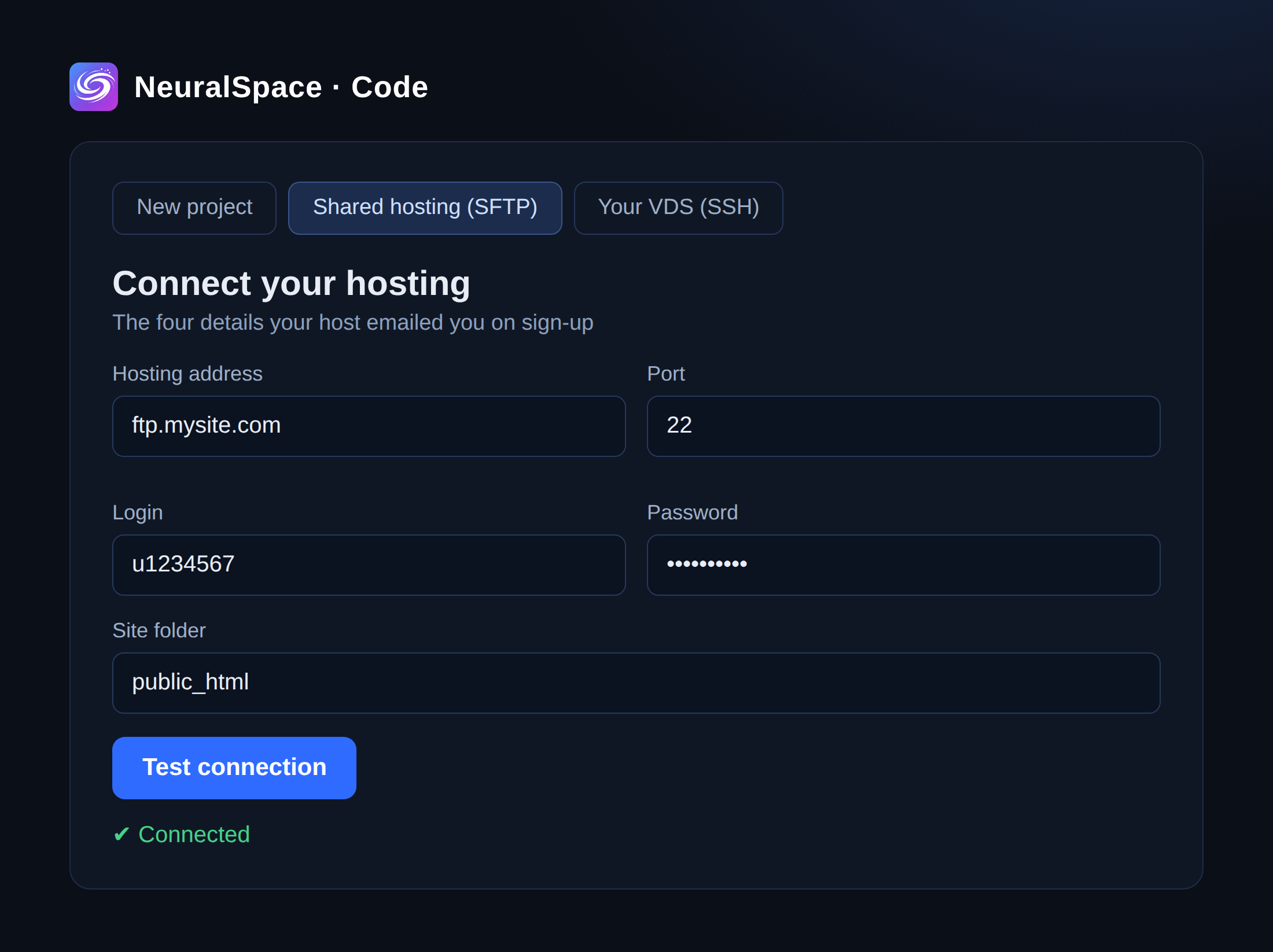Viewport: 1273px width, 952px height.
Task: Click the Test connection button
Action: coord(234,768)
